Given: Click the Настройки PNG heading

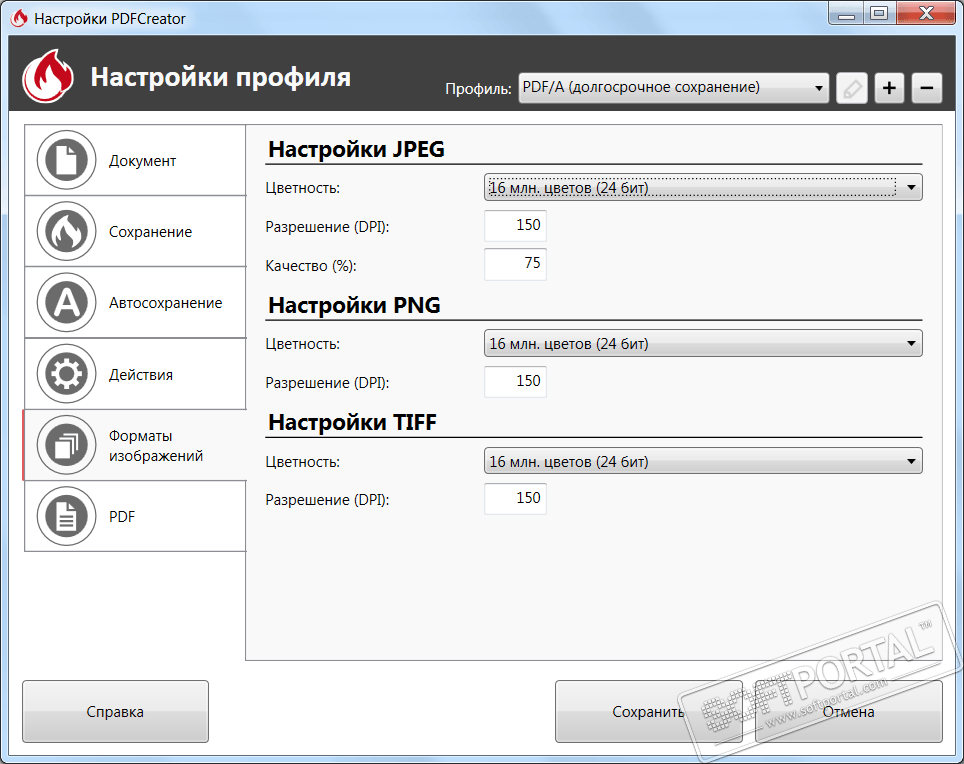Looking at the screenshot, I should point(354,305).
